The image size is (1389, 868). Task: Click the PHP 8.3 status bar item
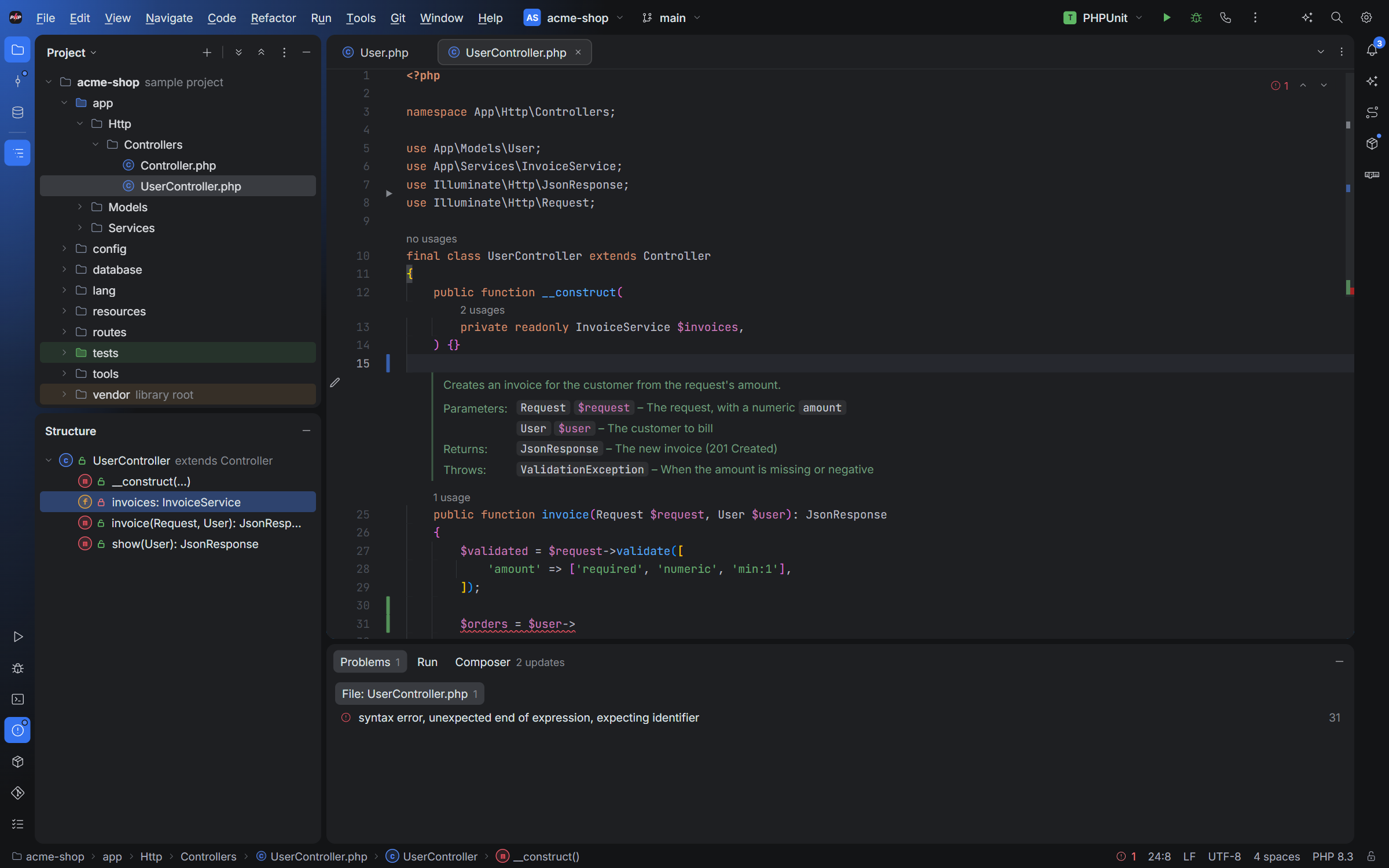pyautogui.click(x=1333, y=856)
